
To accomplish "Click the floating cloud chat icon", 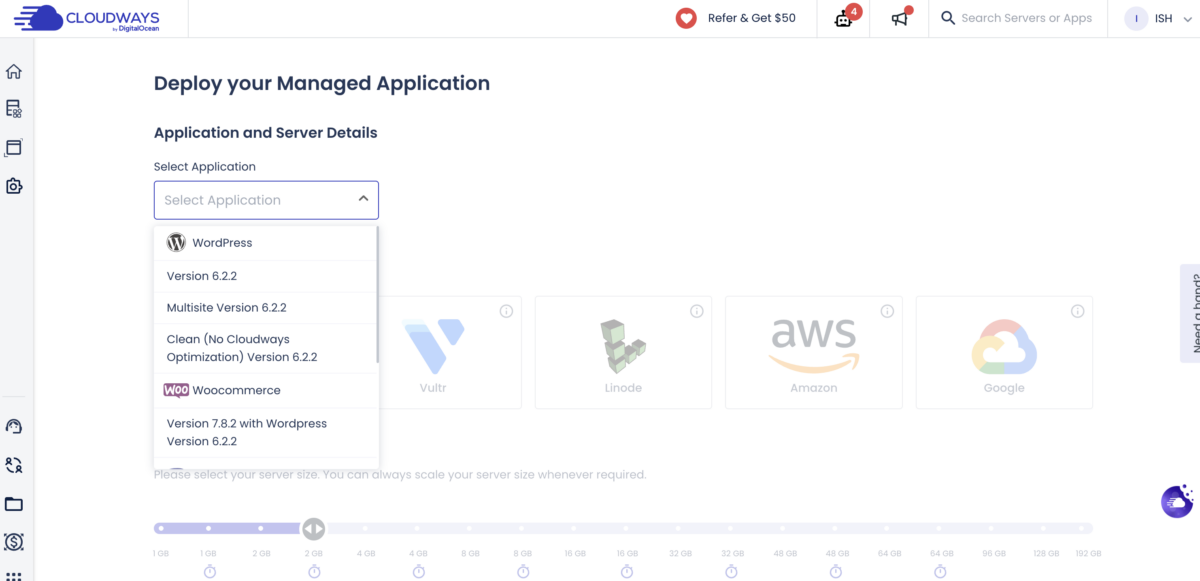I will pyautogui.click(x=1177, y=501).
